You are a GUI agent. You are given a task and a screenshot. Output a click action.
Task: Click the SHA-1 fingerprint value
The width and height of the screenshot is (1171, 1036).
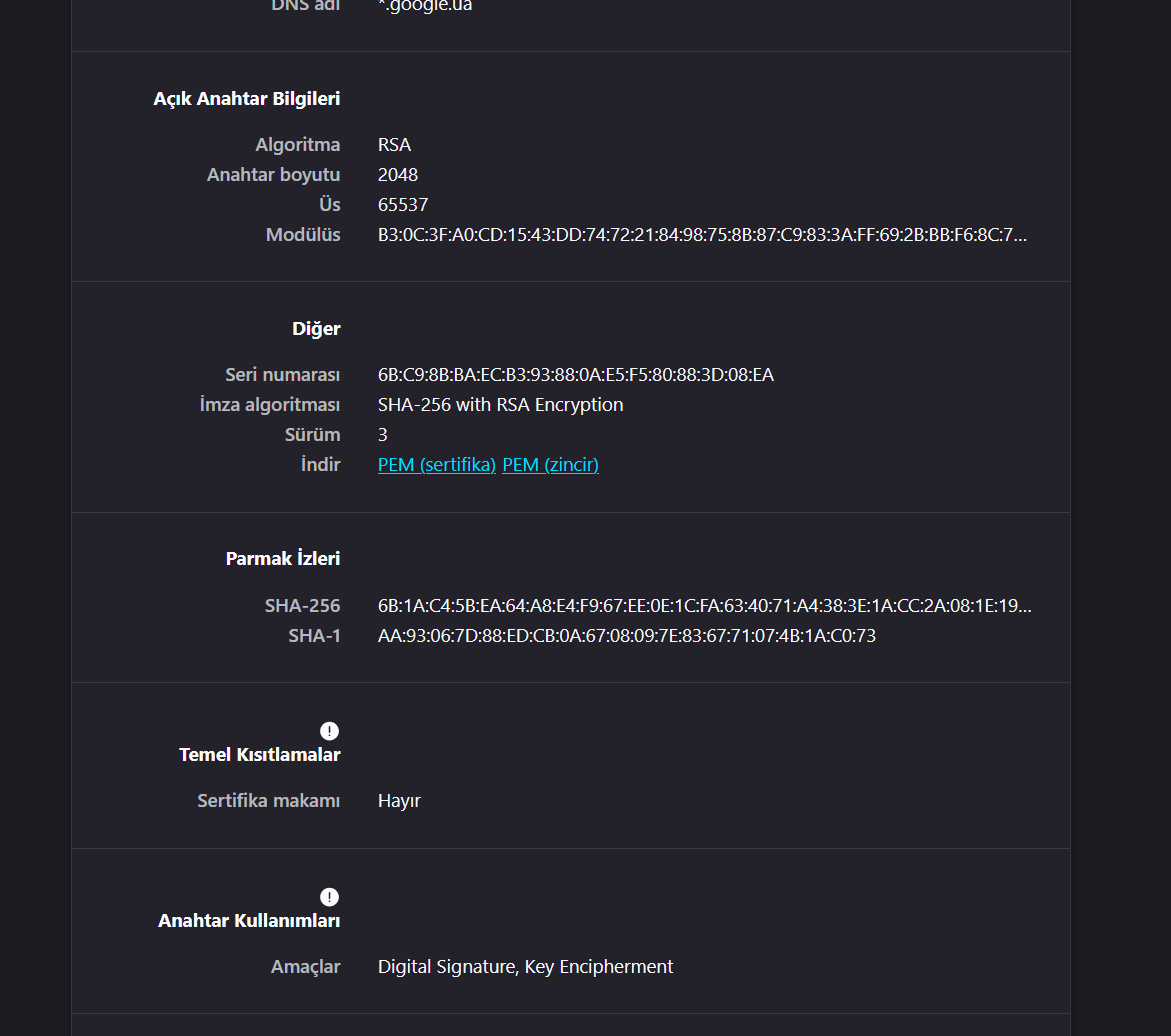coord(627,636)
